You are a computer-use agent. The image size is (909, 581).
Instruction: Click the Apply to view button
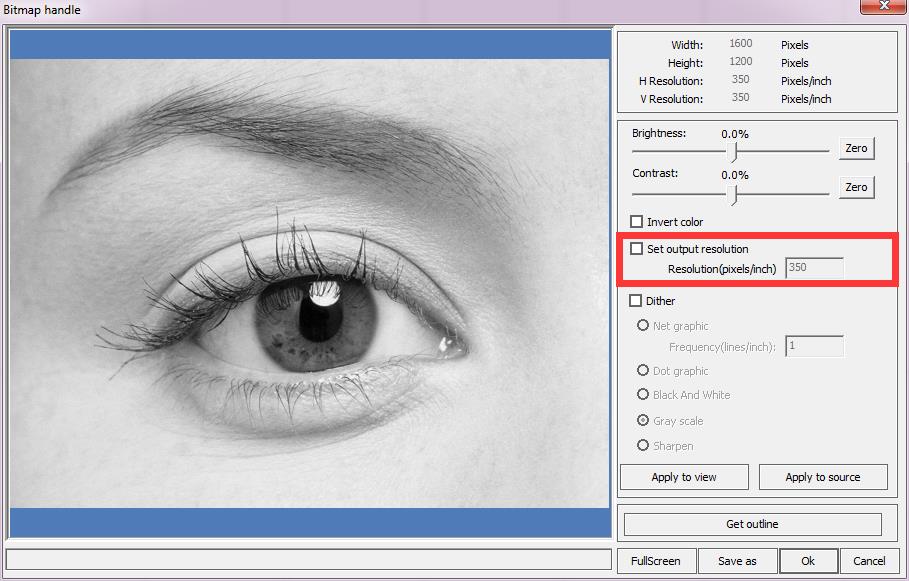684,477
